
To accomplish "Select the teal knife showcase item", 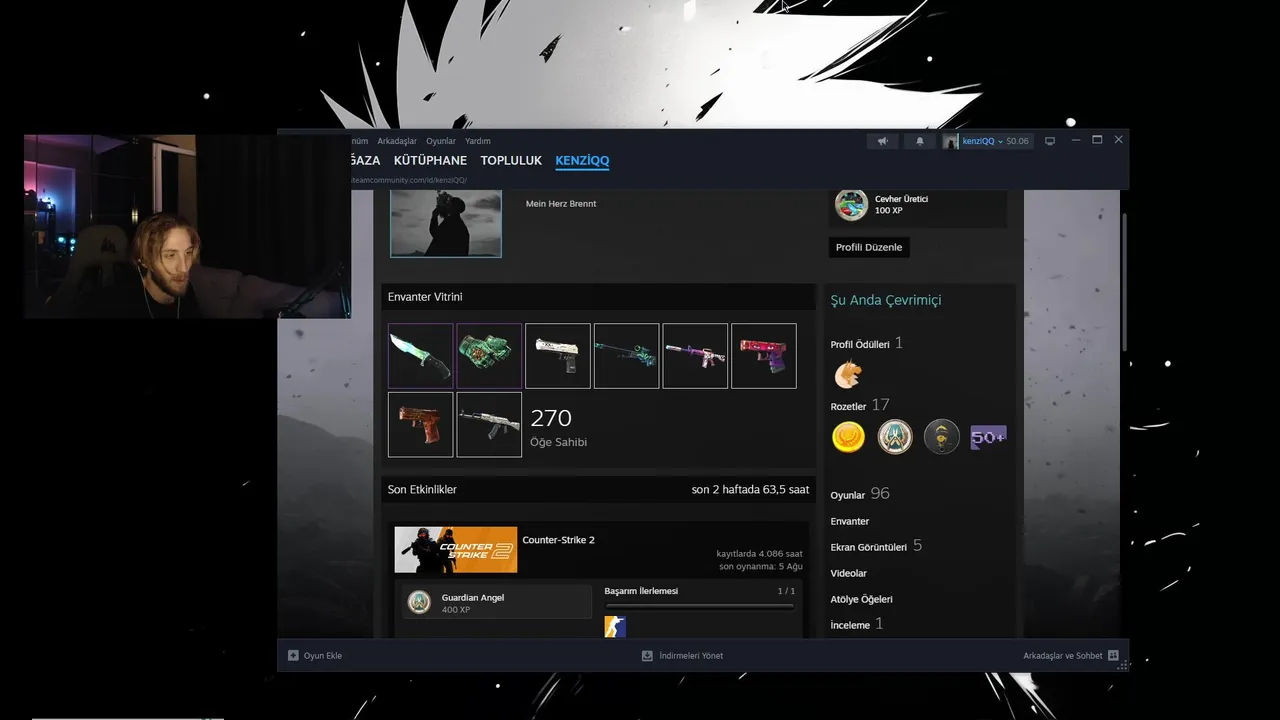I will [x=420, y=355].
